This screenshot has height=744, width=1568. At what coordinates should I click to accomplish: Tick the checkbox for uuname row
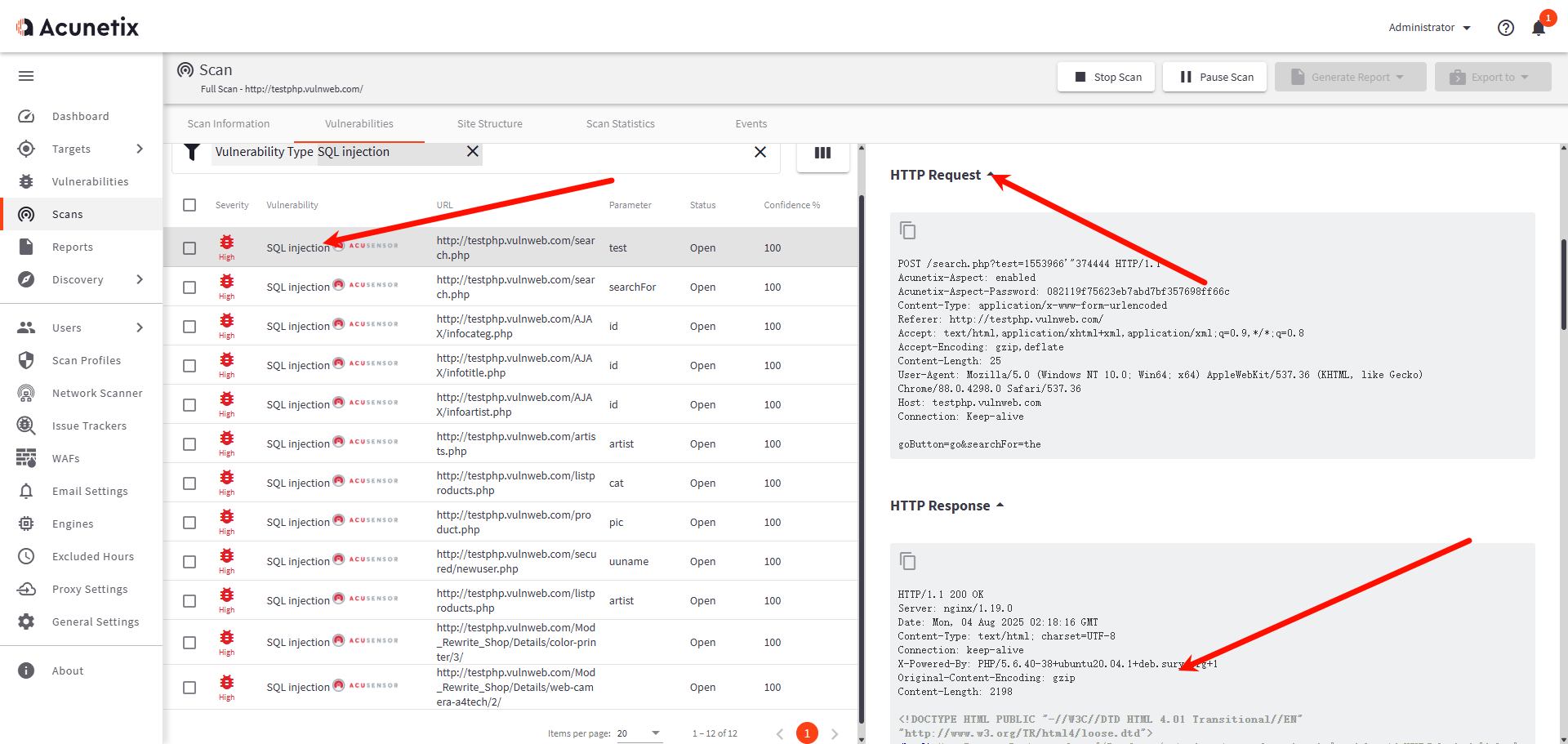pos(189,562)
